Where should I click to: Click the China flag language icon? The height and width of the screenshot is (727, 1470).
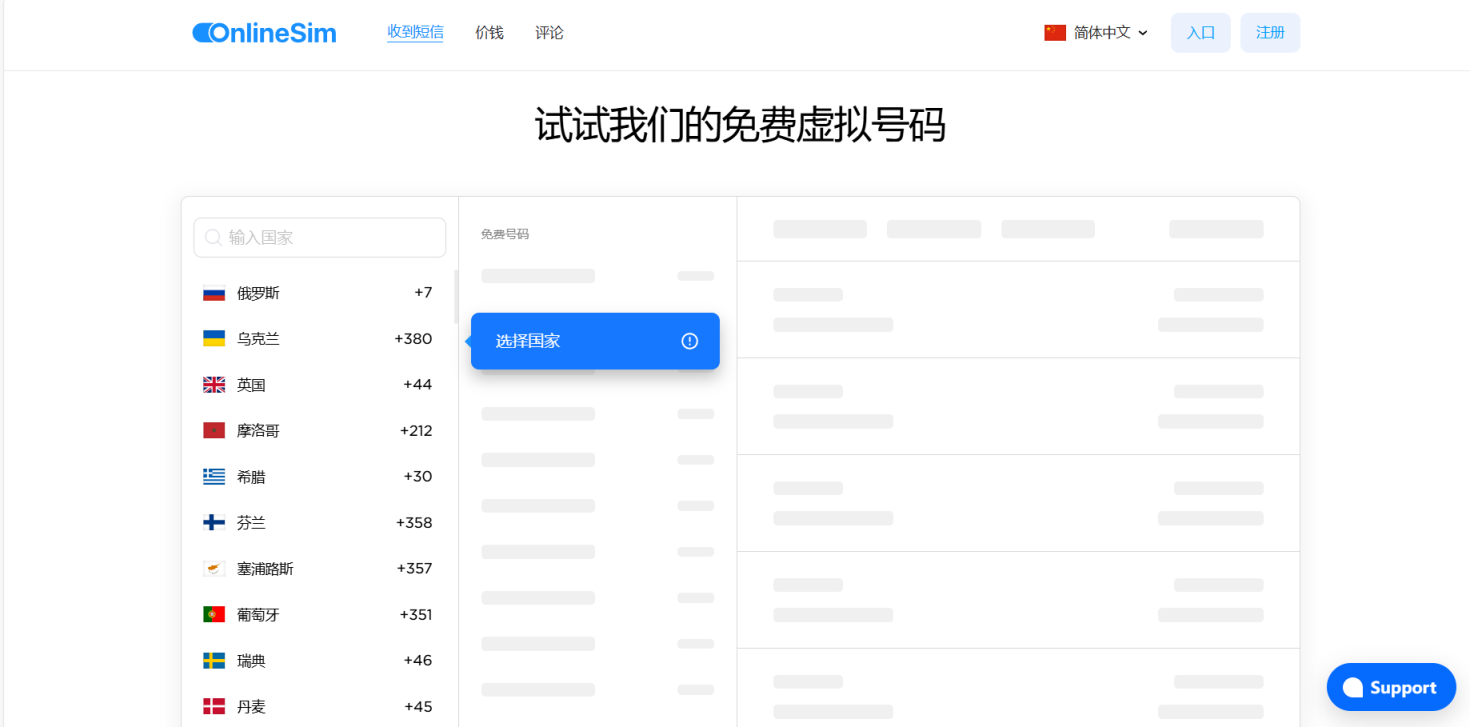pyautogui.click(x=1055, y=33)
